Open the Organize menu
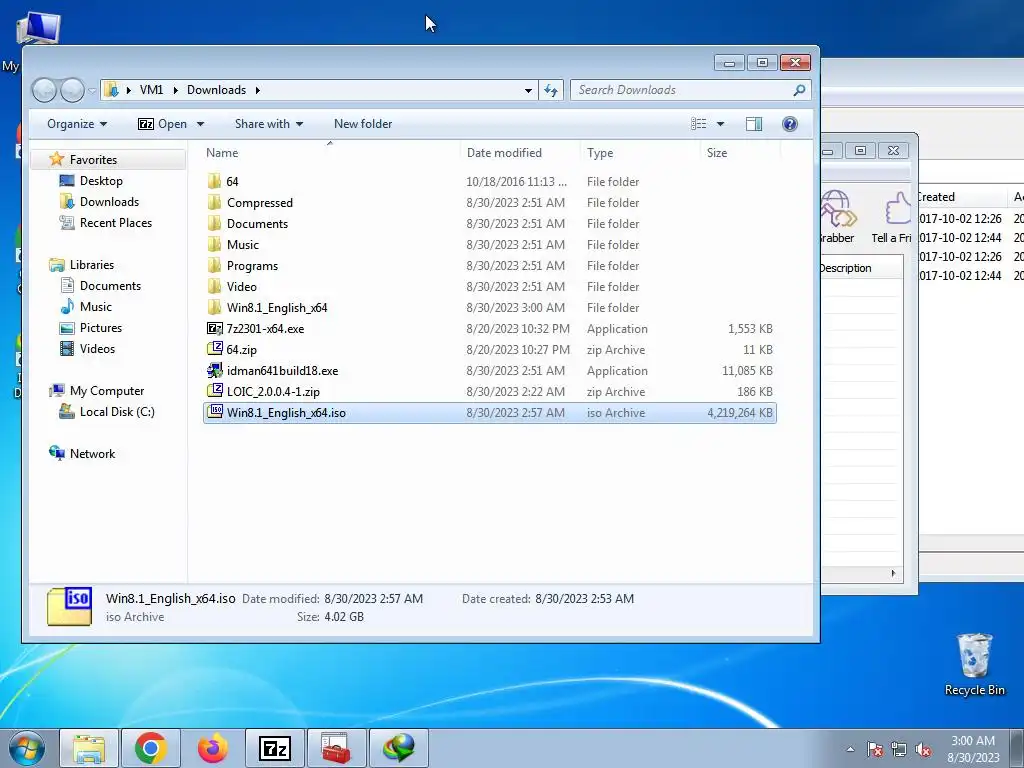The width and height of the screenshot is (1024, 768). coord(77,124)
